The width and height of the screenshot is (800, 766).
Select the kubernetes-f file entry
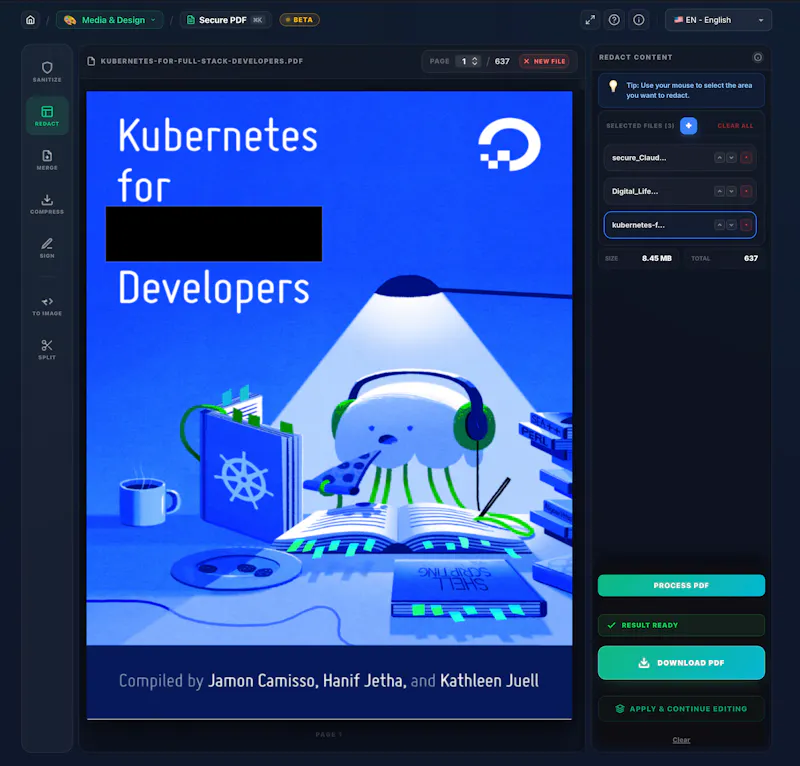(x=680, y=225)
